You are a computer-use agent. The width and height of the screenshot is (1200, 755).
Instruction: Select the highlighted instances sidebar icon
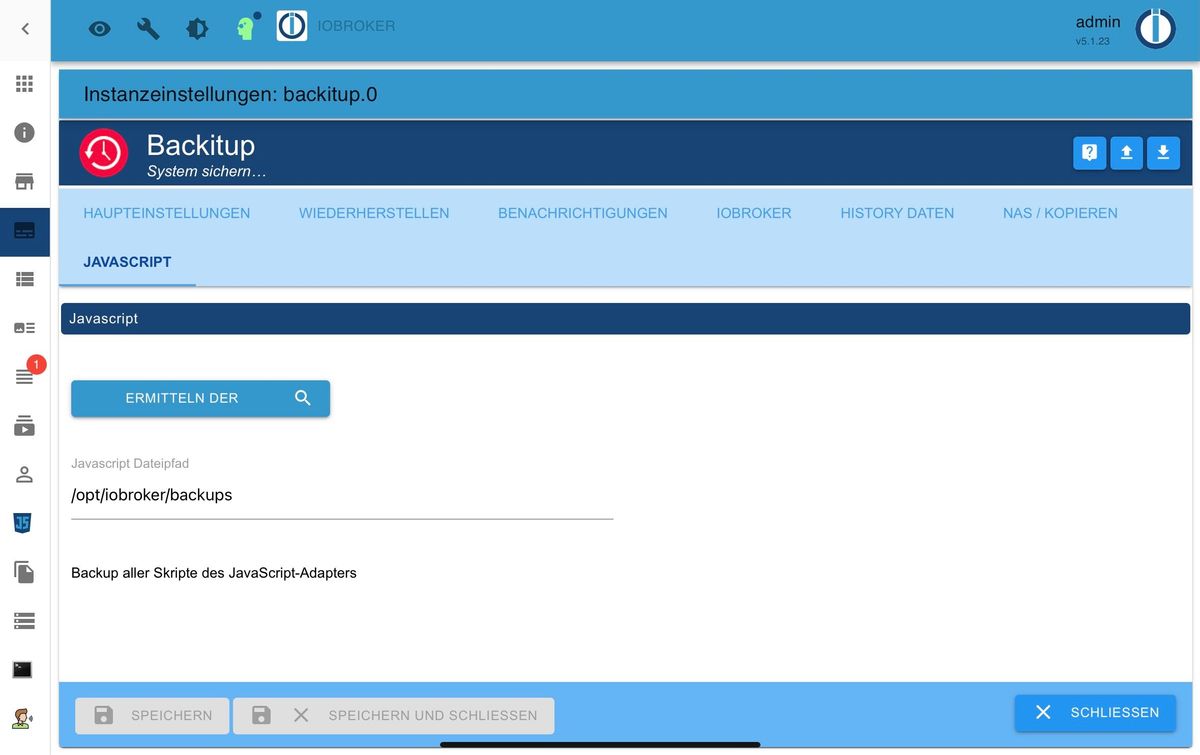click(x=24, y=231)
